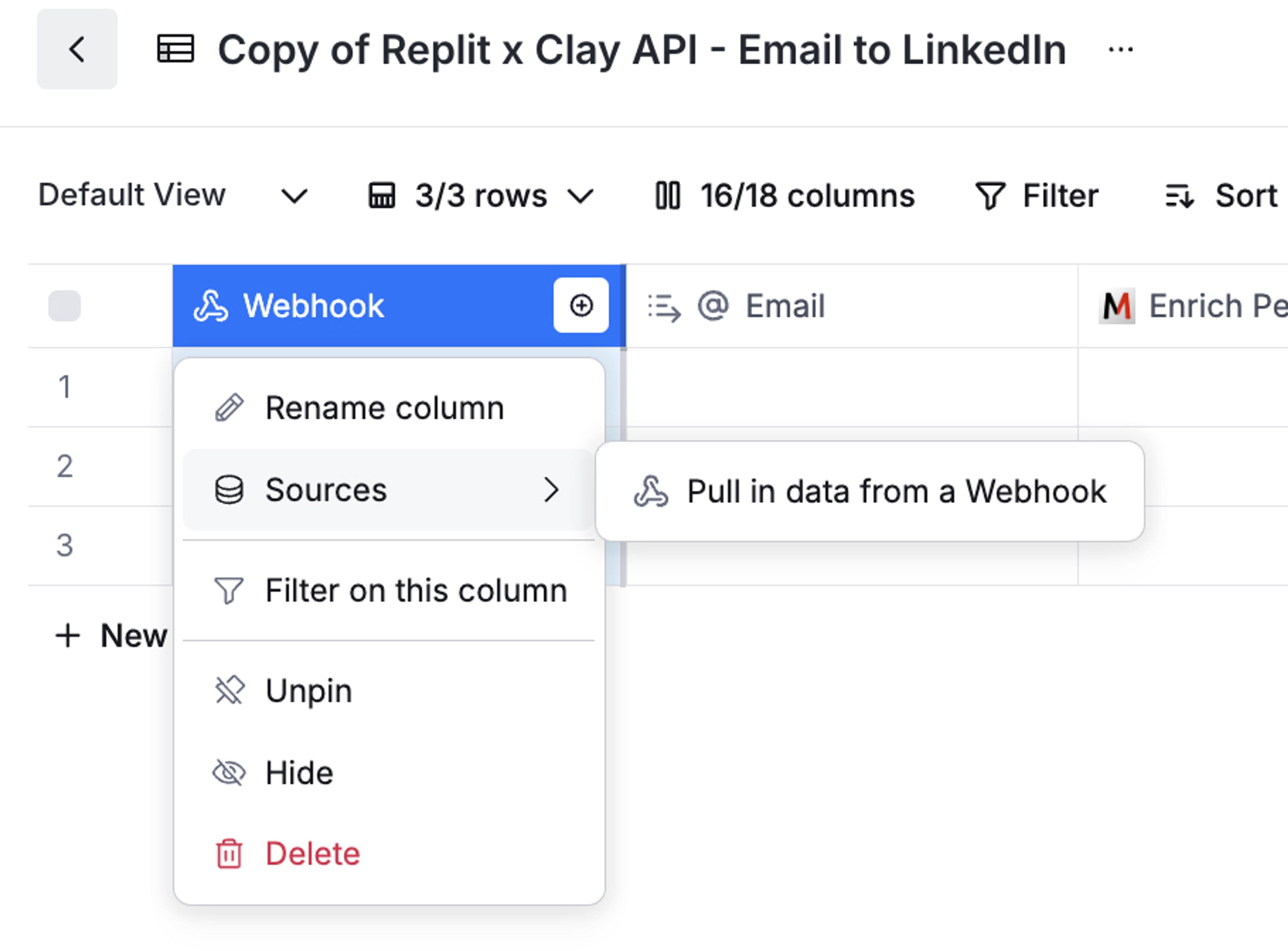Select Filter on this column
Viewport: 1288px width, 951px height.
pyautogui.click(x=416, y=591)
